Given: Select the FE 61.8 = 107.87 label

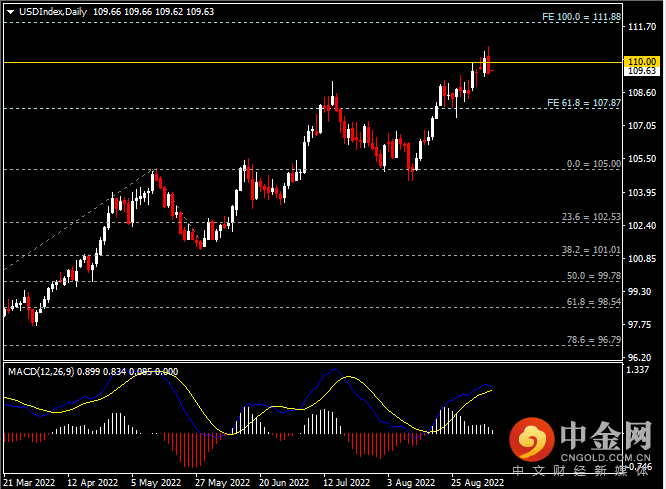Looking at the screenshot, I should (584, 103).
